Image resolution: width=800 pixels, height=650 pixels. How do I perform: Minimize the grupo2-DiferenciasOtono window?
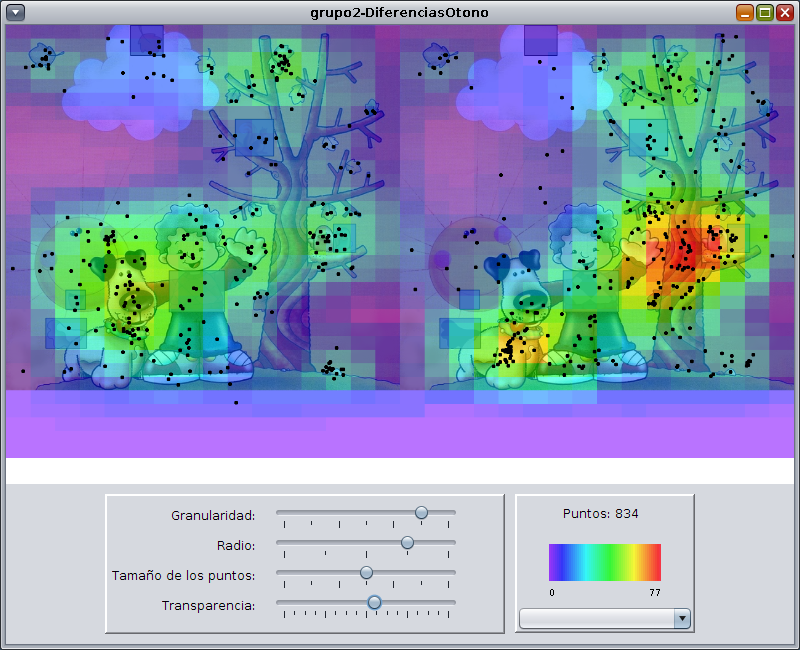[745, 12]
